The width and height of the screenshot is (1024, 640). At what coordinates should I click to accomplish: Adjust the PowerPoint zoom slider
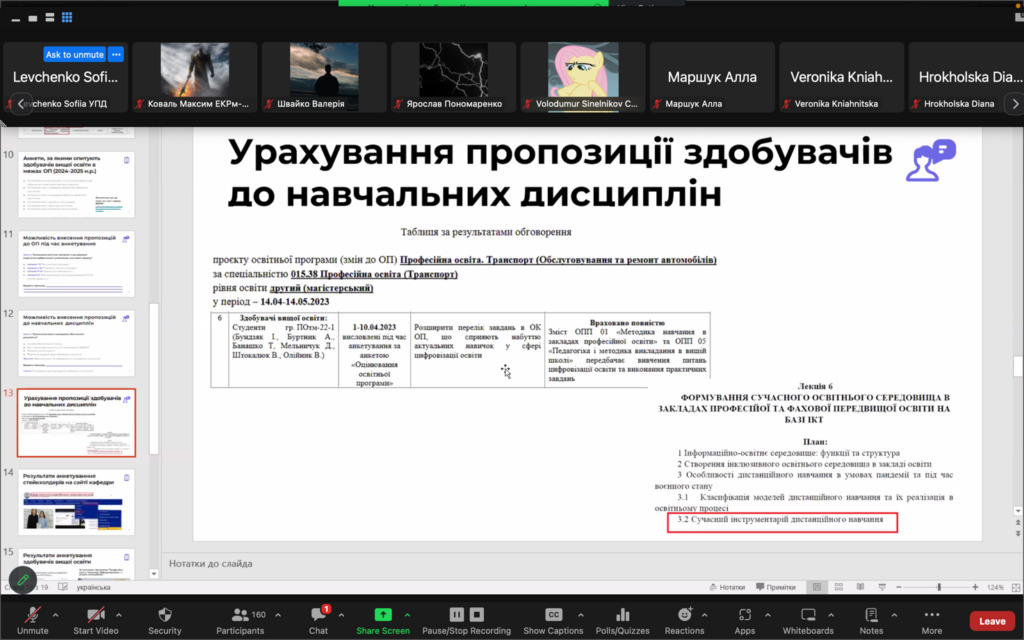click(940, 587)
